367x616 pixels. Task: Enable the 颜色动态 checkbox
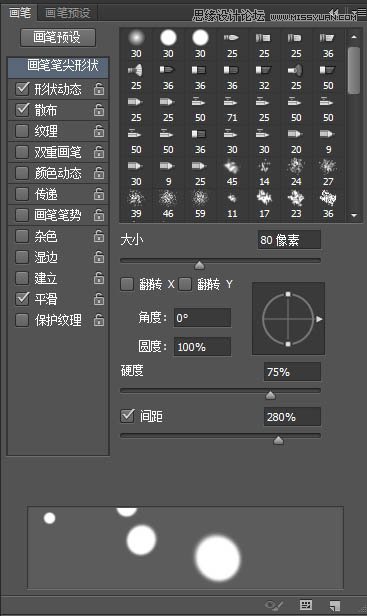coord(22,173)
